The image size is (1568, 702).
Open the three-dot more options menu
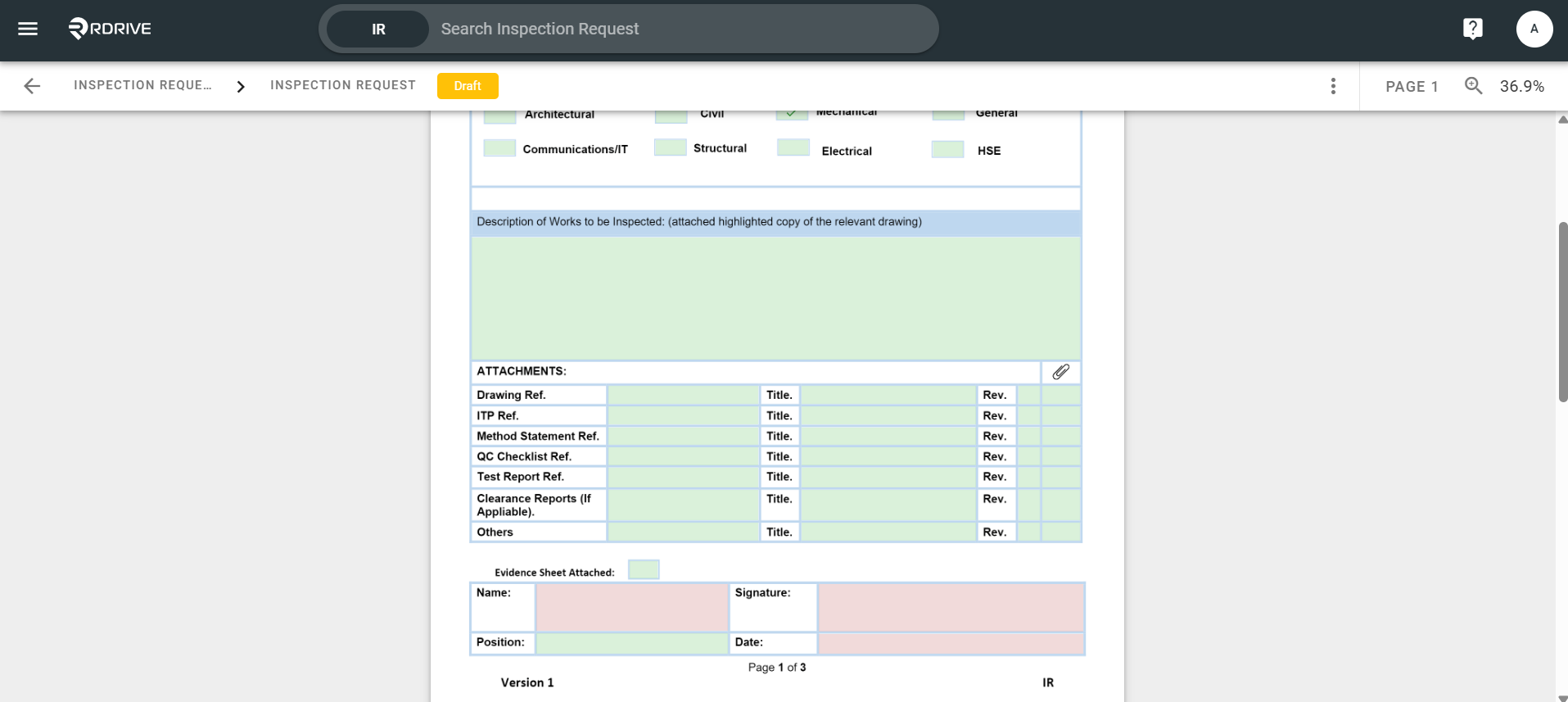click(x=1333, y=86)
